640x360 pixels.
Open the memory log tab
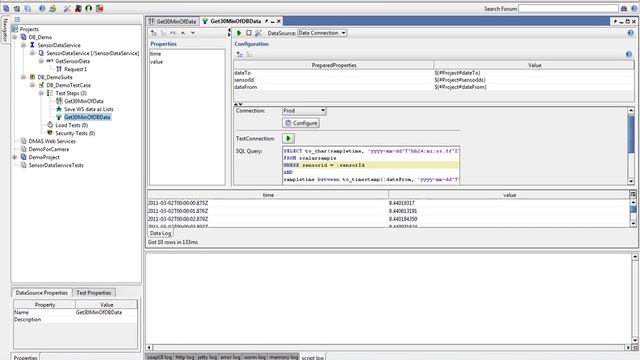(284, 357)
